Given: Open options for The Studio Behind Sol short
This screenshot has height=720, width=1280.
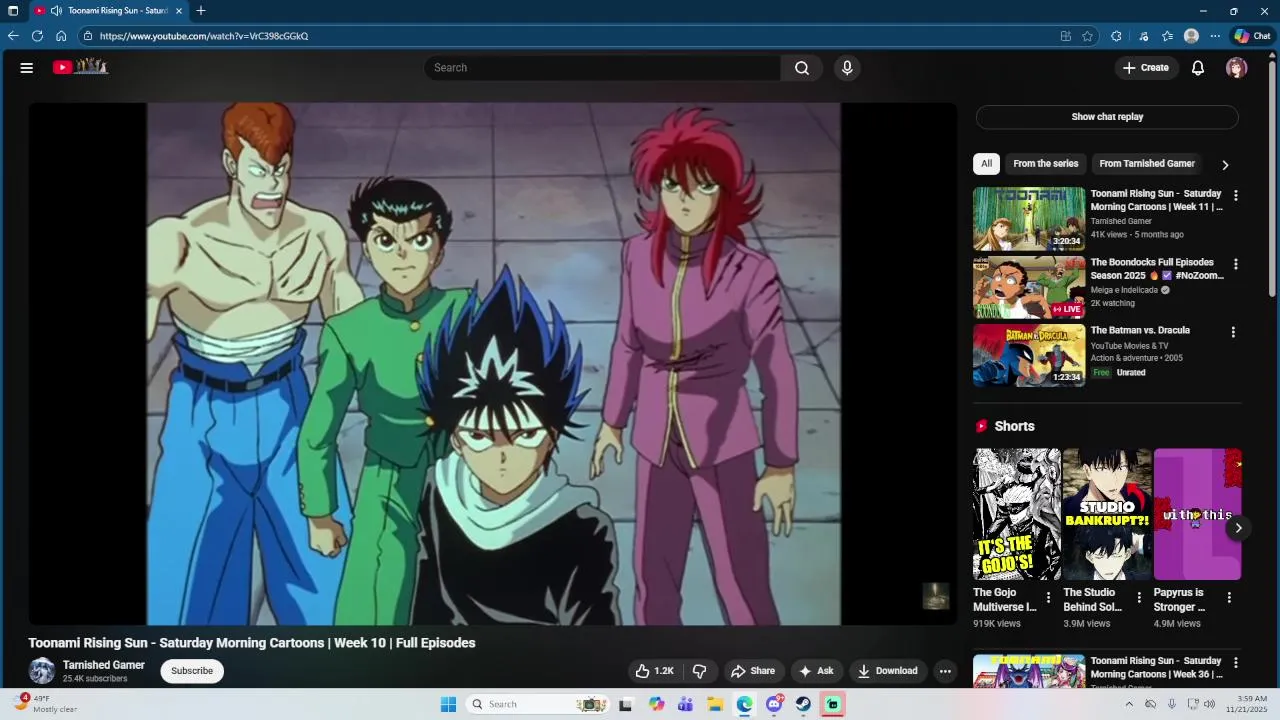Looking at the screenshot, I should point(1139,598).
